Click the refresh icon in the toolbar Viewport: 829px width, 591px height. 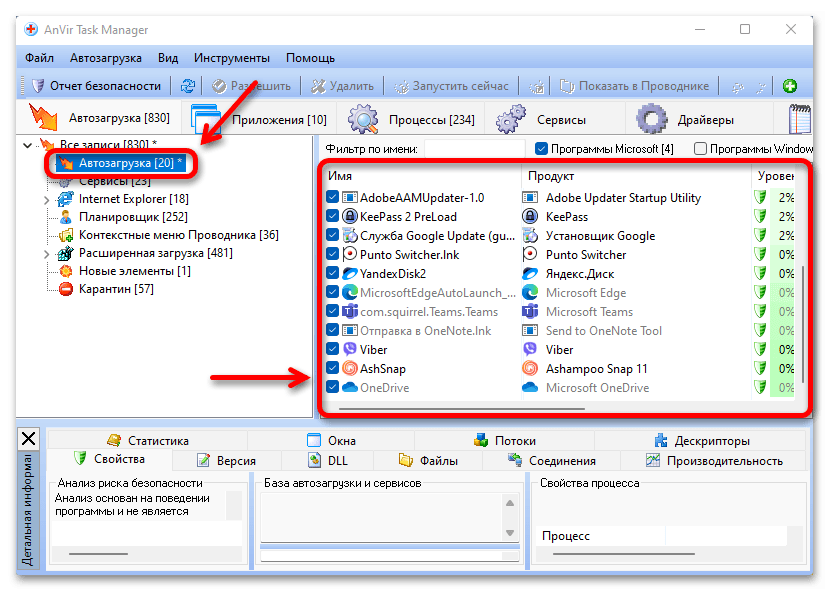(188, 86)
